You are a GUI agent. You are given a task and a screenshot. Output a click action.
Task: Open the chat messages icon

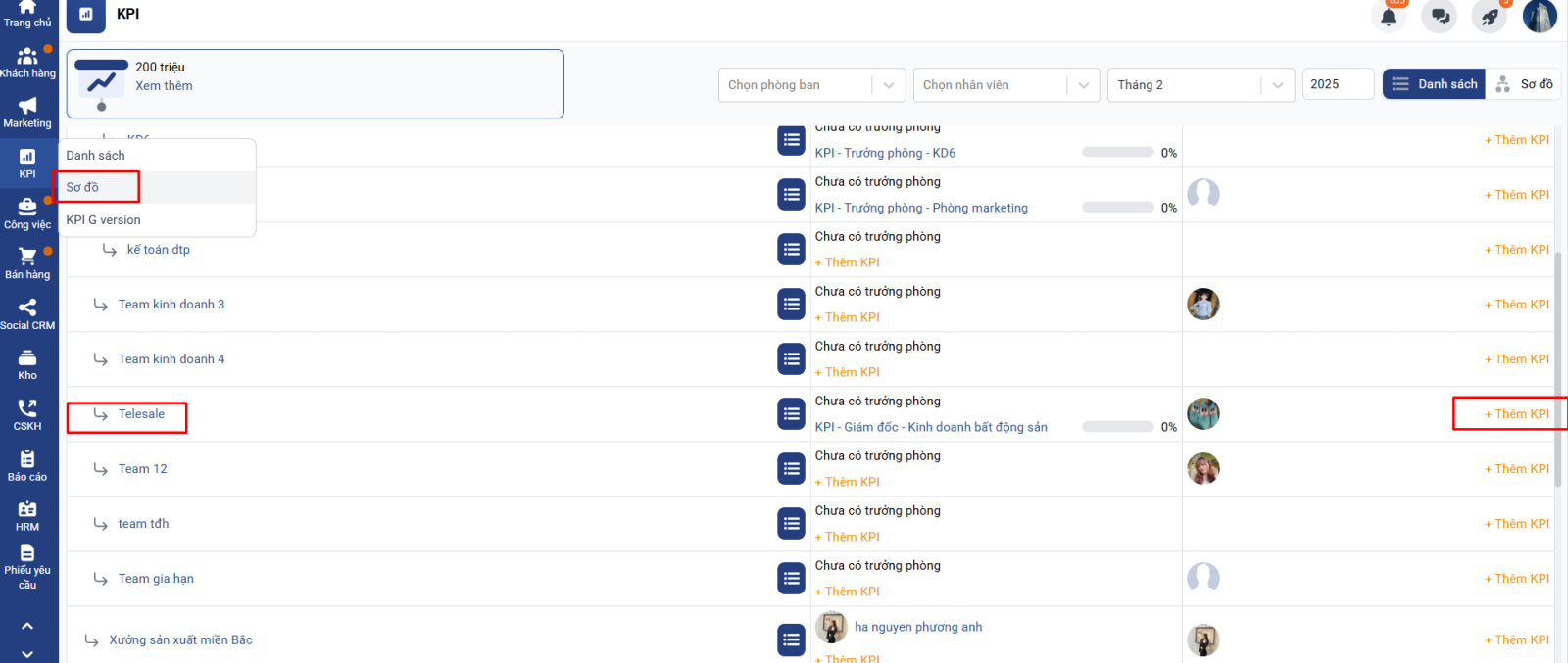click(x=1439, y=17)
